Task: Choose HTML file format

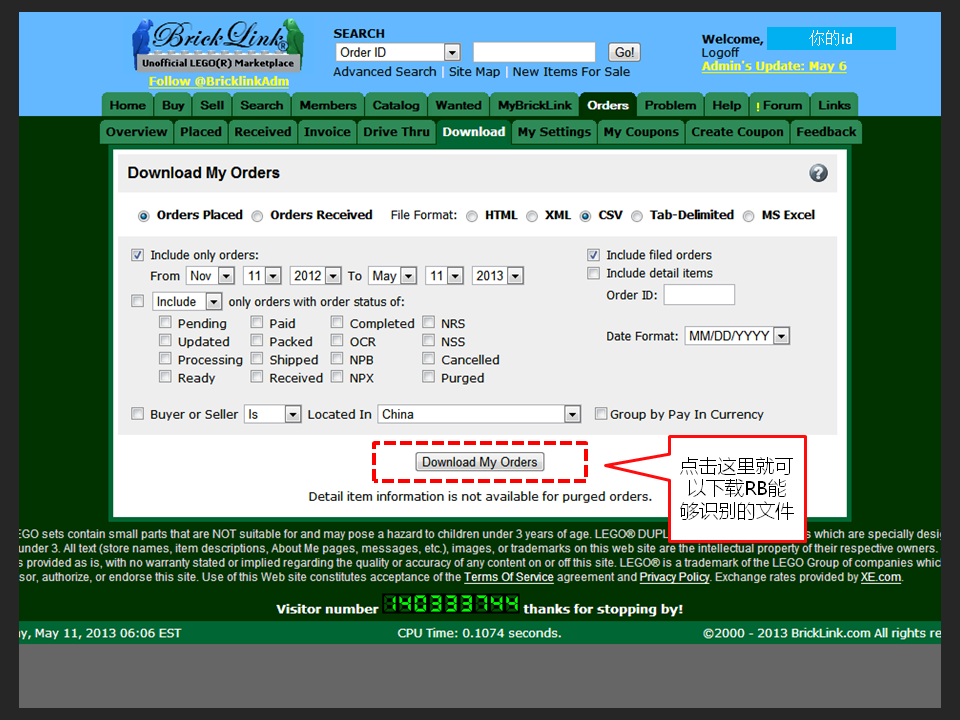Action: click(x=471, y=216)
